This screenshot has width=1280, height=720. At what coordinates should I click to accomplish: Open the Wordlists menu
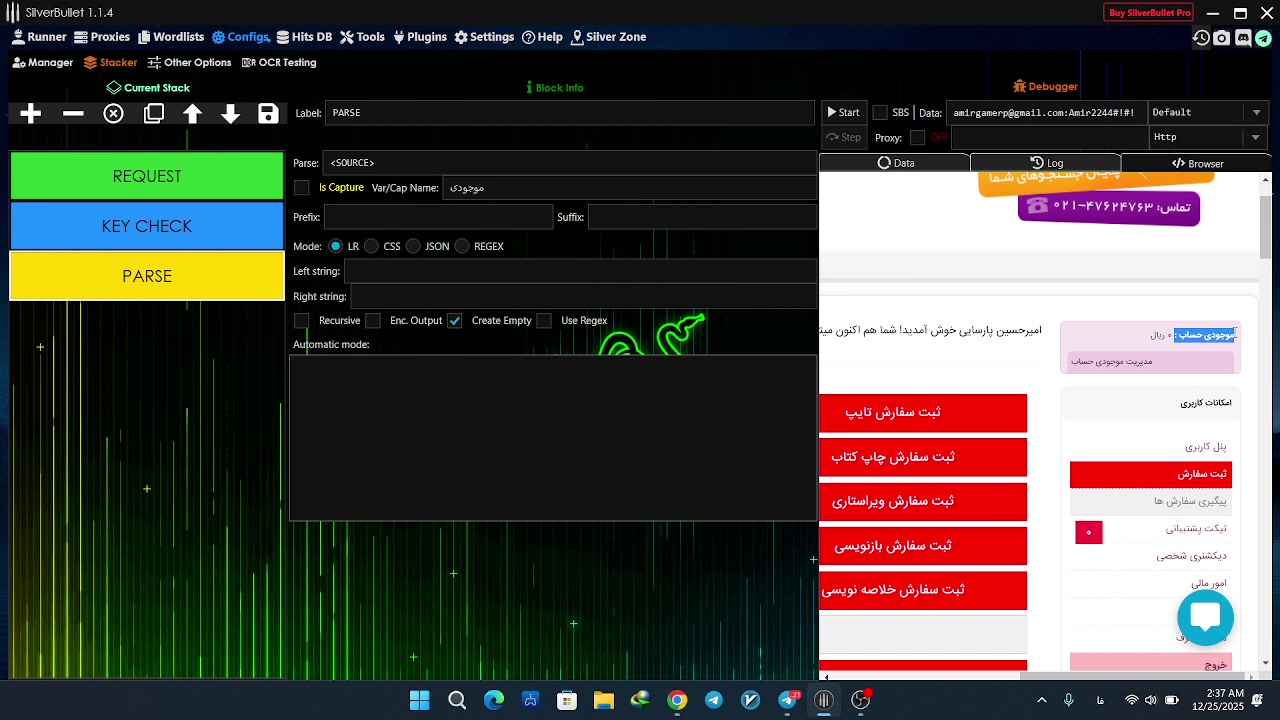point(171,37)
